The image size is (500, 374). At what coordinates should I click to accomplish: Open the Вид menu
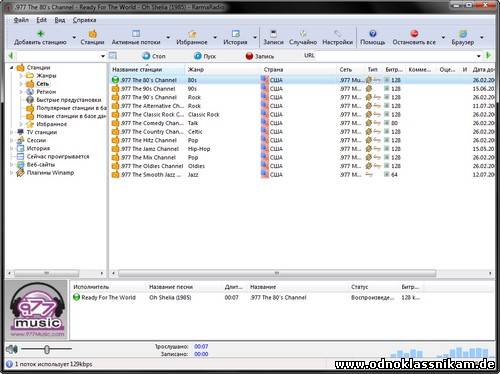(x=60, y=20)
